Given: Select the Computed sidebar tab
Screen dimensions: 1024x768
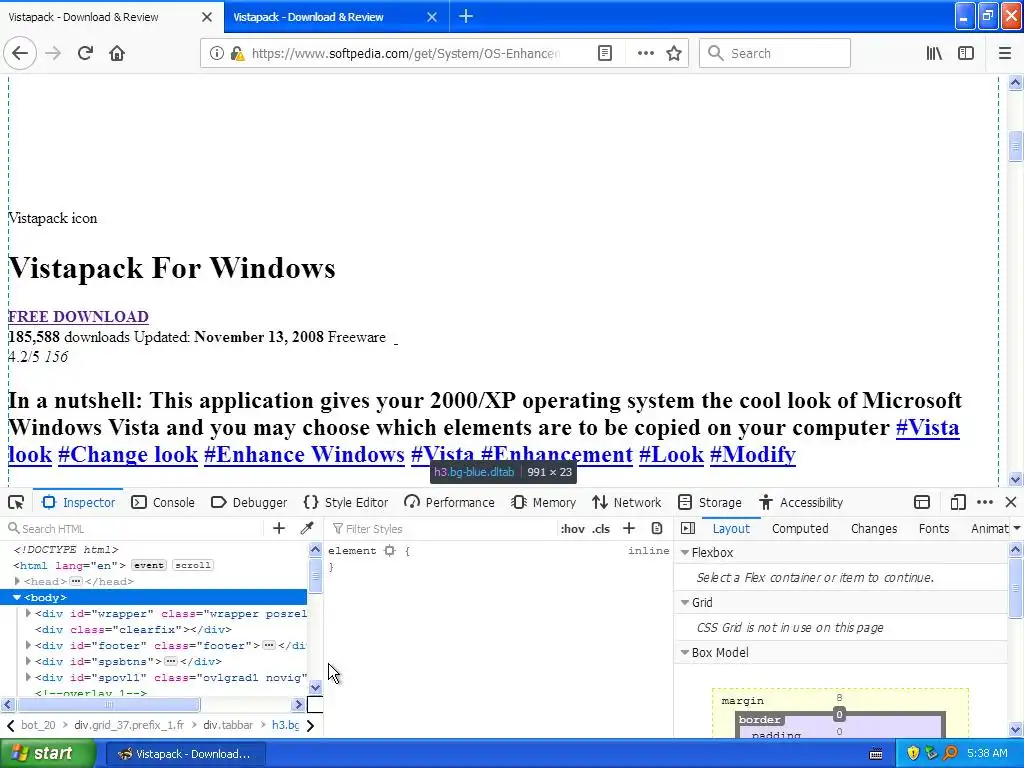Looking at the screenshot, I should click(x=800, y=528).
